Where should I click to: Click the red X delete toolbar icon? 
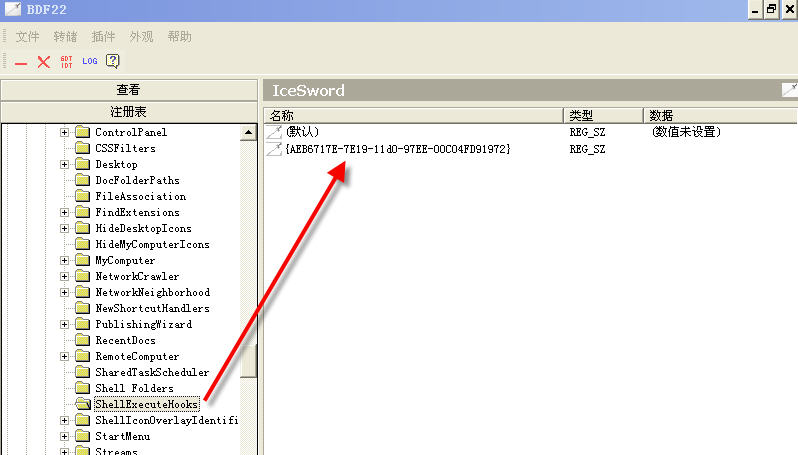[44, 62]
